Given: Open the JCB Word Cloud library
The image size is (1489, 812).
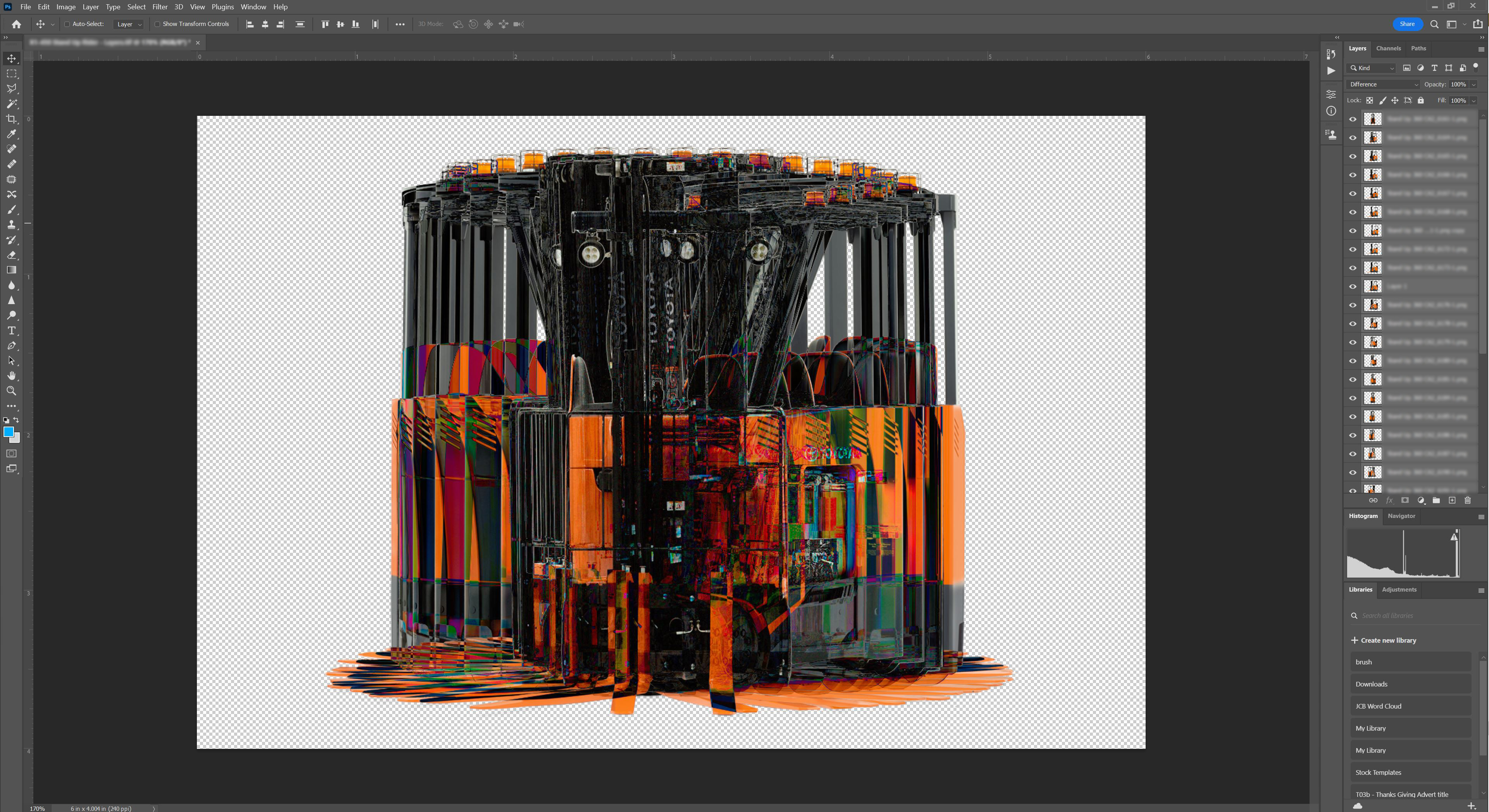Looking at the screenshot, I should point(1410,706).
